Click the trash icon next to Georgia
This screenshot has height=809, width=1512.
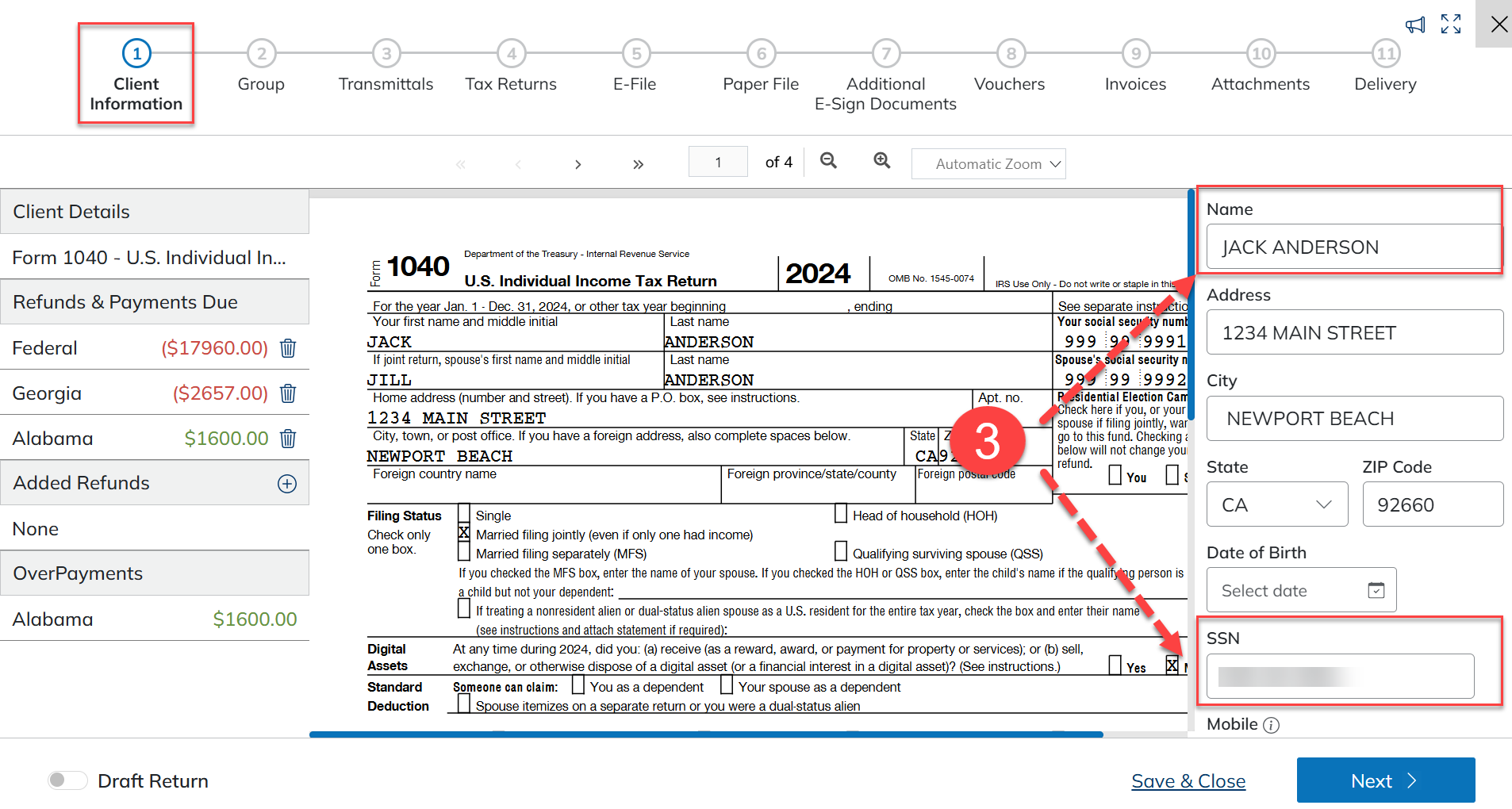[x=288, y=393]
